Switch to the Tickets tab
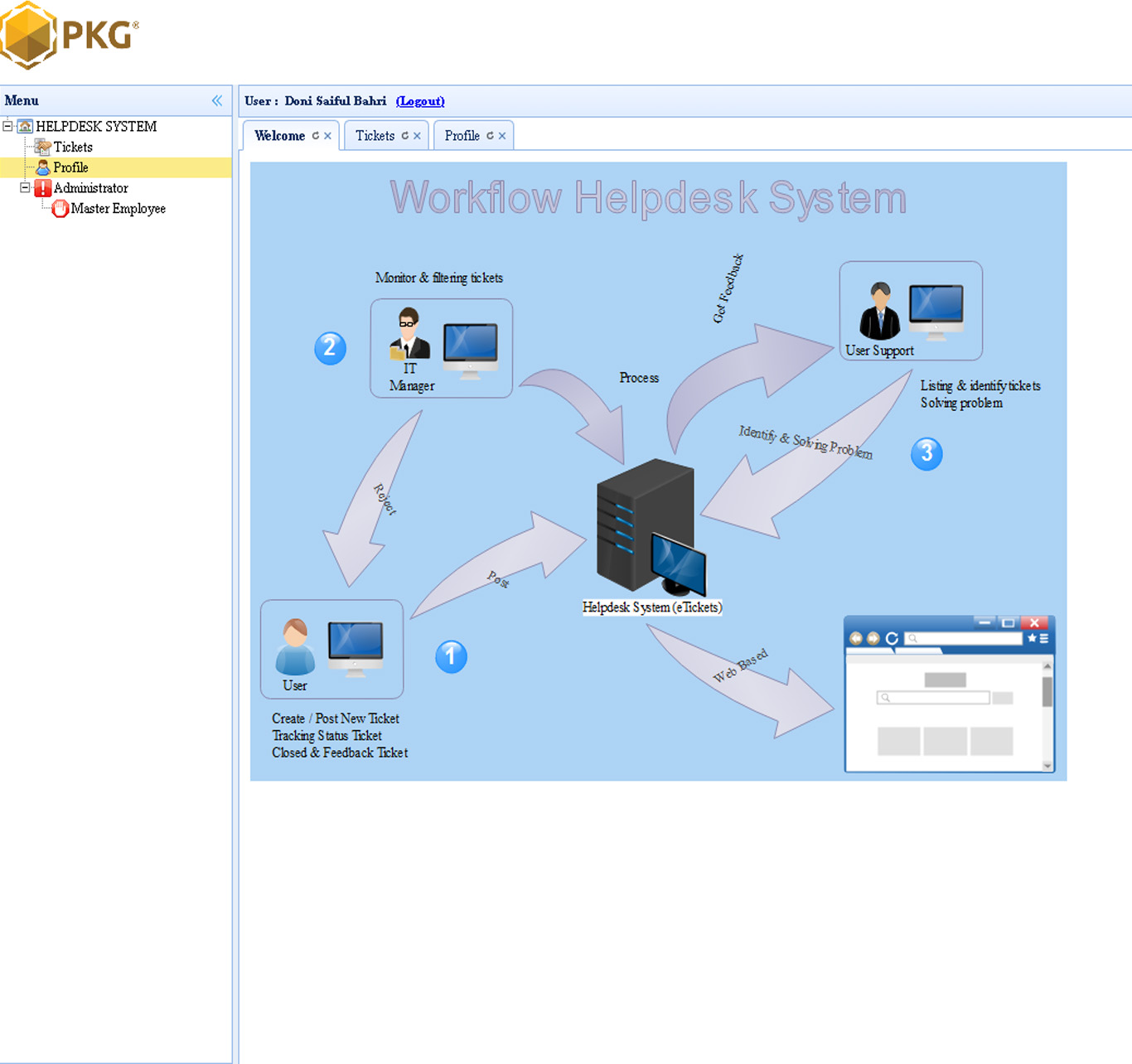This screenshot has width=1132, height=1064. click(x=375, y=136)
